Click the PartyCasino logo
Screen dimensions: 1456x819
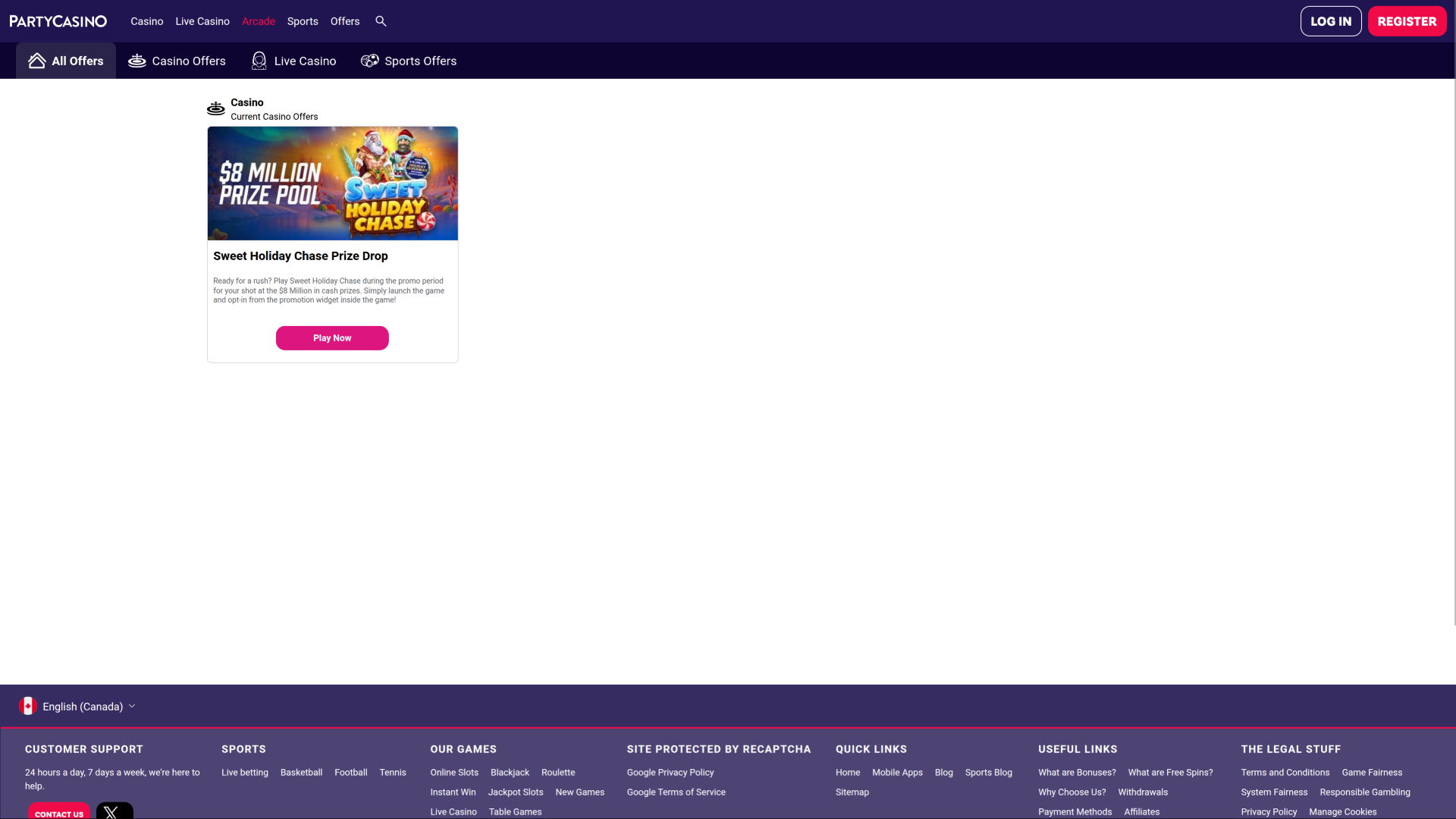[58, 20]
